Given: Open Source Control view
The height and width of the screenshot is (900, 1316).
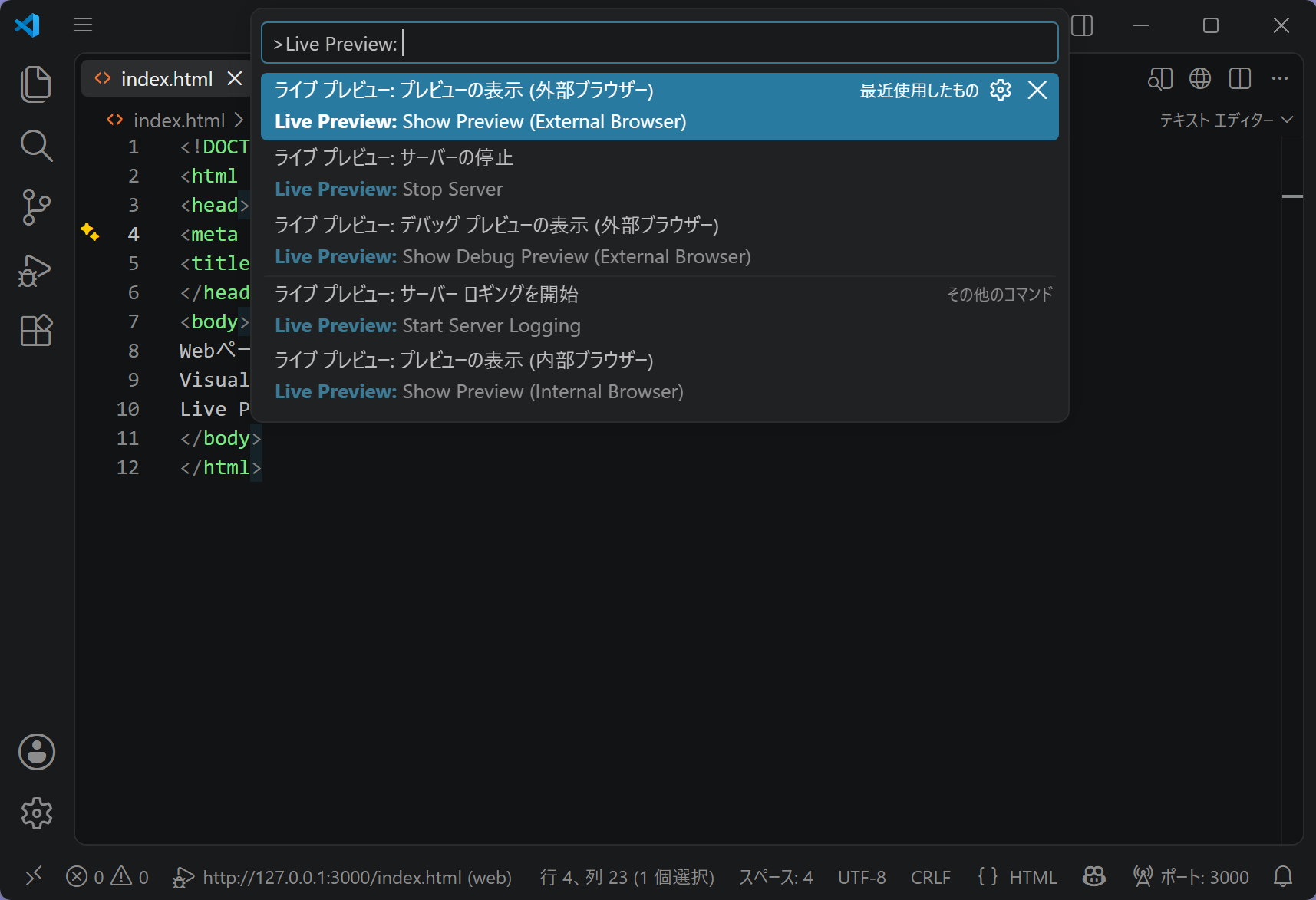Looking at the screenshot, I should point(36,207).
